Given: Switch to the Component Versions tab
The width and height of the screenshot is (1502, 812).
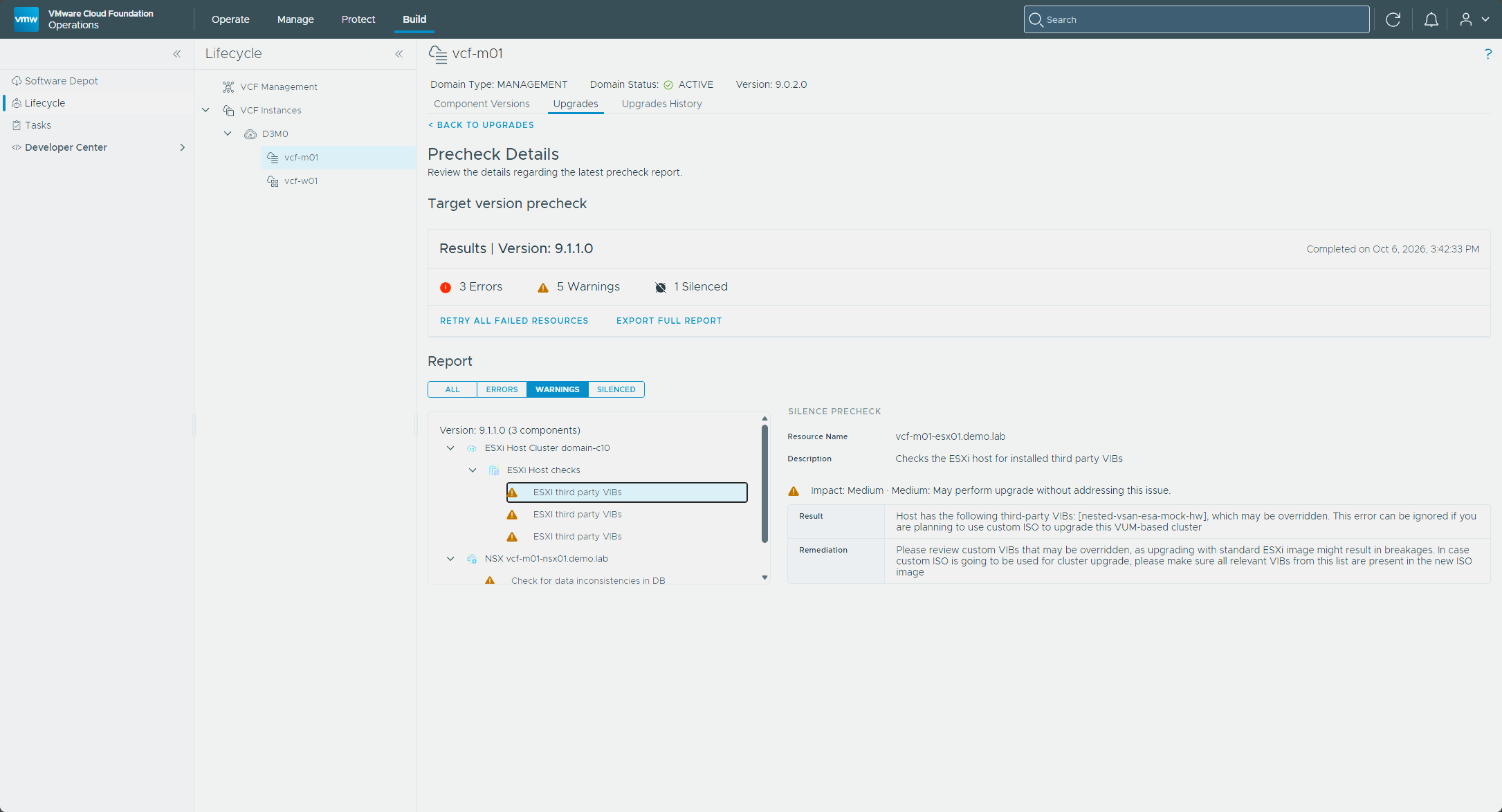Looking at the screenshot, I should pos(482,104).
